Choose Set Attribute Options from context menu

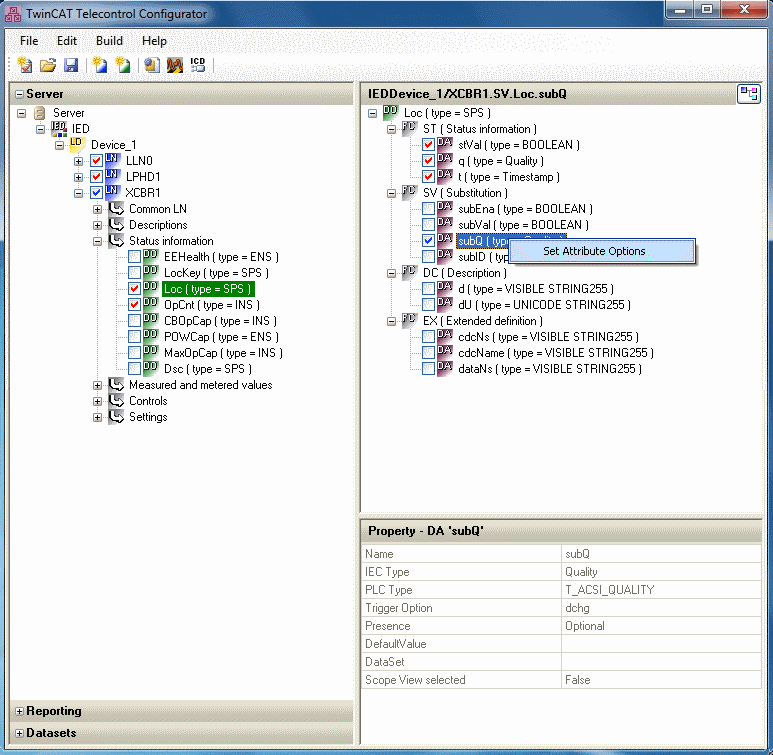pyautogui.click(x=602, y=251)
